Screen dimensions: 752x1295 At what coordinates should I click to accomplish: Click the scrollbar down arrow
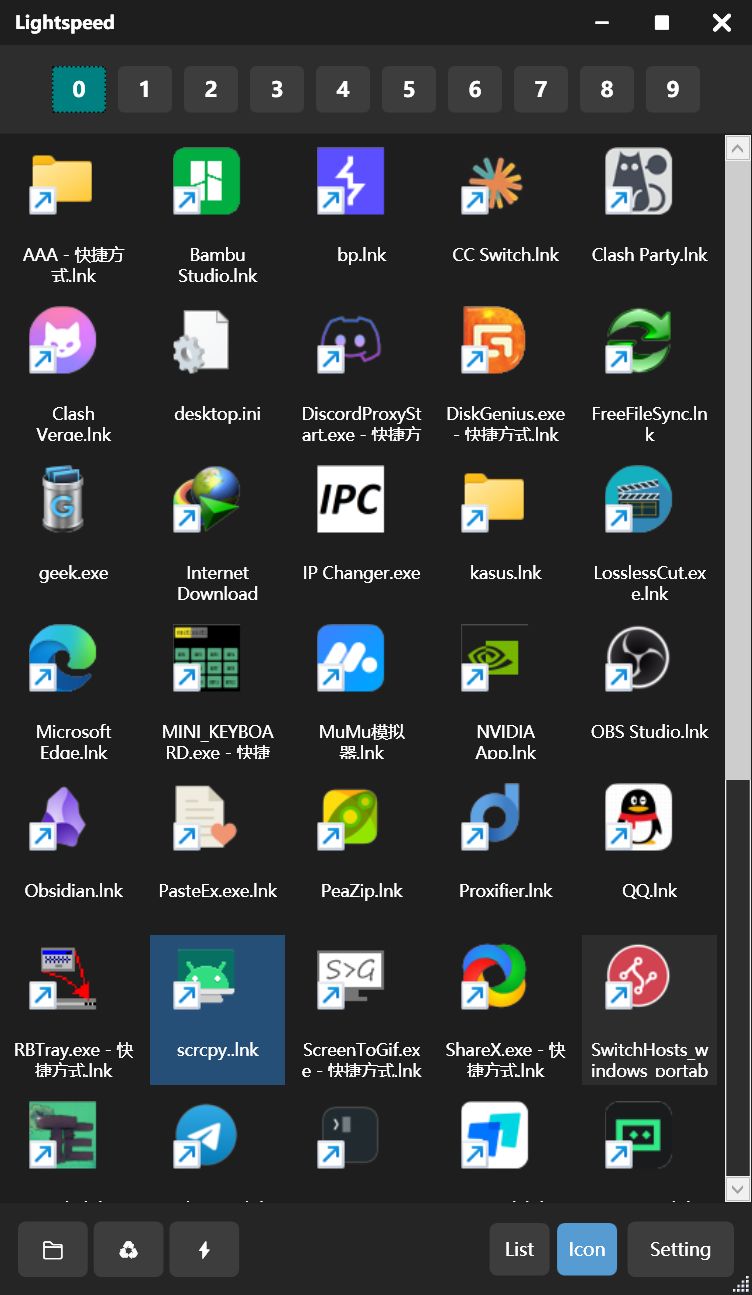pyautogui.click(x=738, y=1188)
